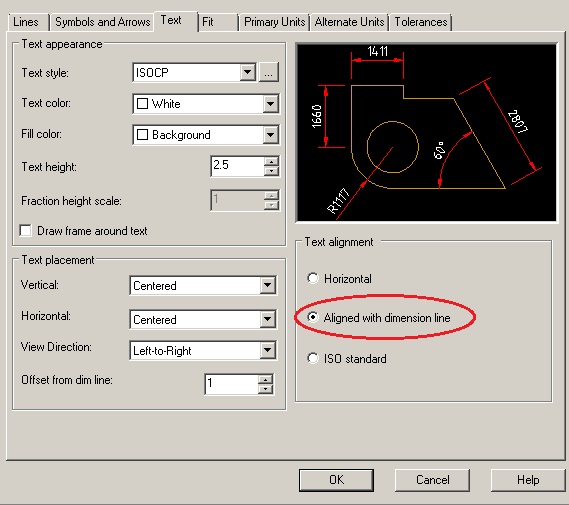Open the Symbols and Arrows tab
This screenshot has width=569, height=505.
102,22
